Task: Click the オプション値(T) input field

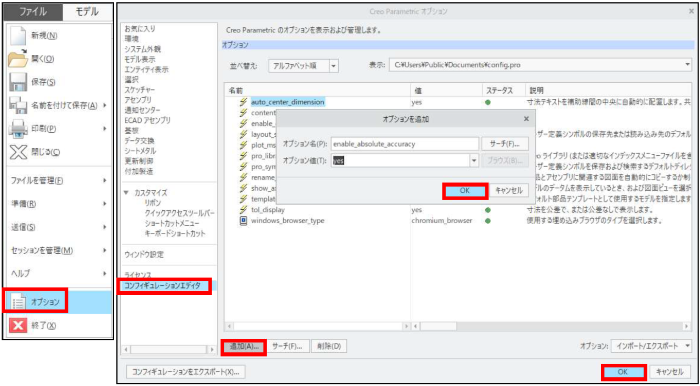Action: [400, 161]
